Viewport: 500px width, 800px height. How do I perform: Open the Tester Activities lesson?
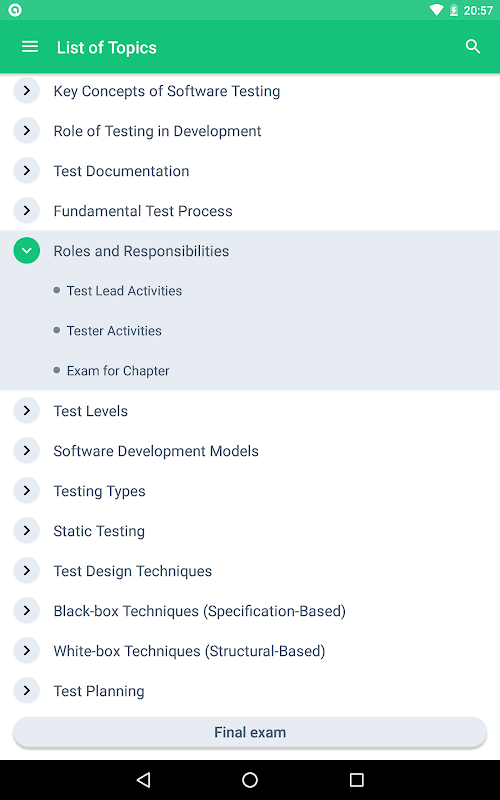click(x=114, y=331)
